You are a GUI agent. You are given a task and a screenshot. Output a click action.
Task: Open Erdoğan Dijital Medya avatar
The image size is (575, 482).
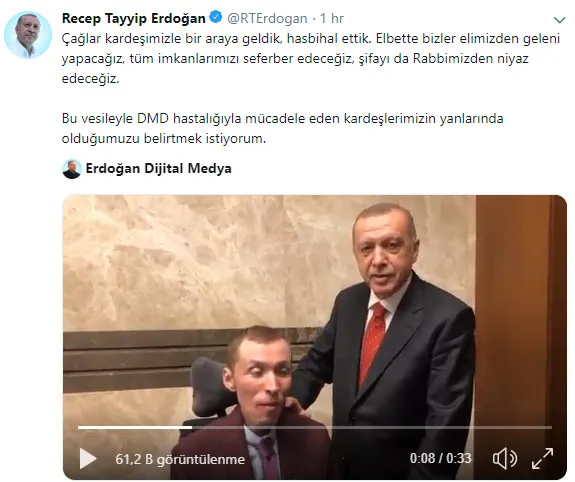click(x=72, y=169)
